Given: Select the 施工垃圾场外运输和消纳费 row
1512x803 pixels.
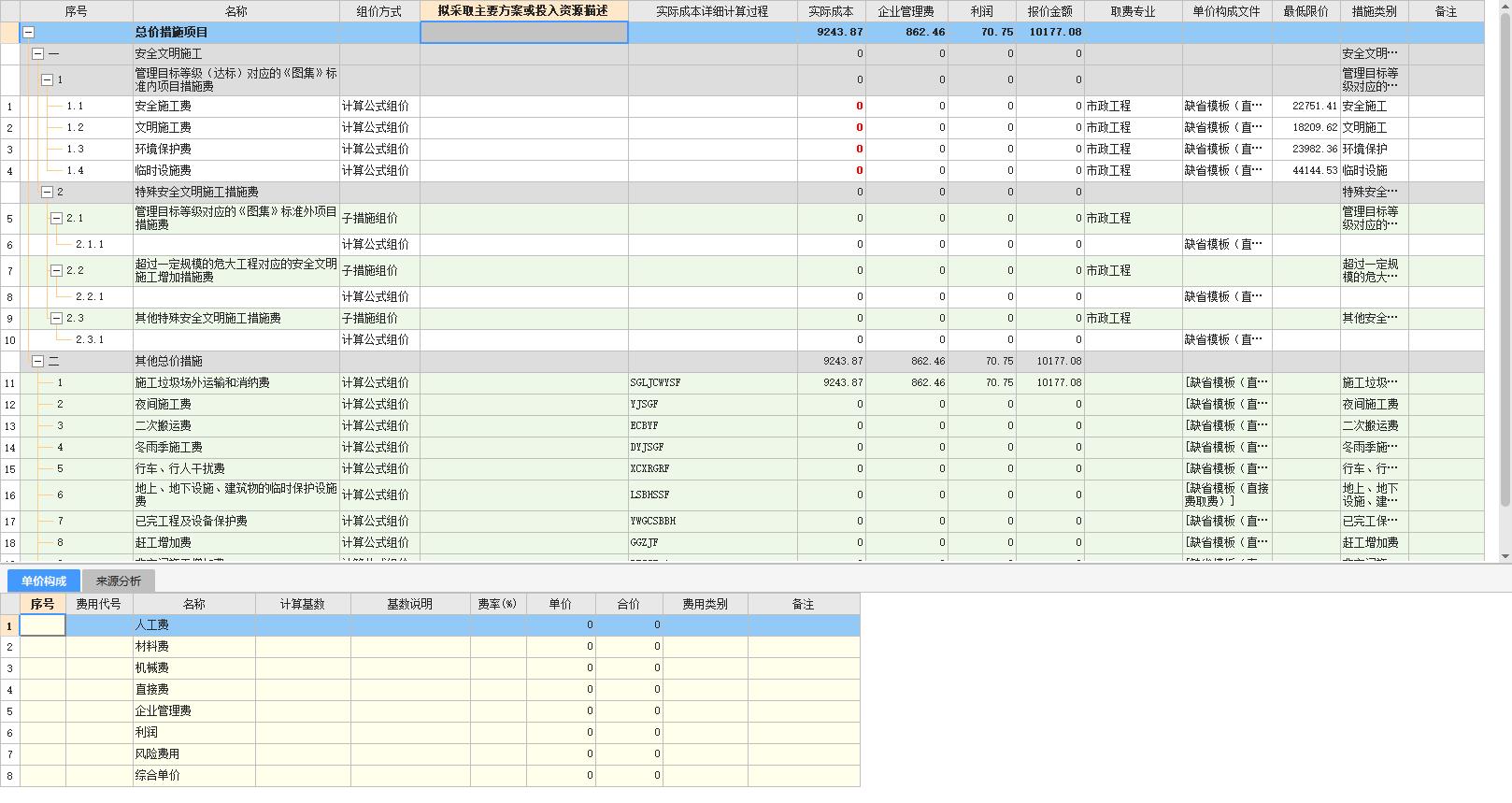Looking at the screenshot, I should tap(742, 383).
